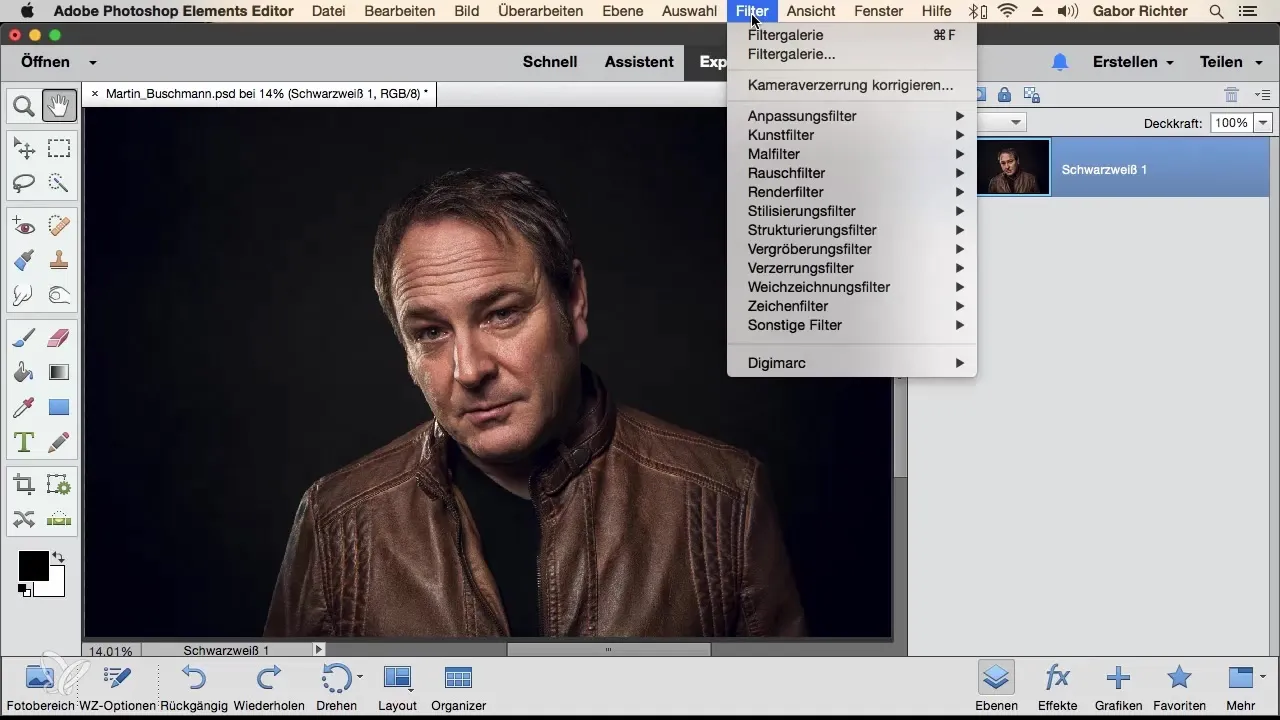Open the Überarbeiten menu
Viewport: 1280px width, 720px height.
[542, 11]
